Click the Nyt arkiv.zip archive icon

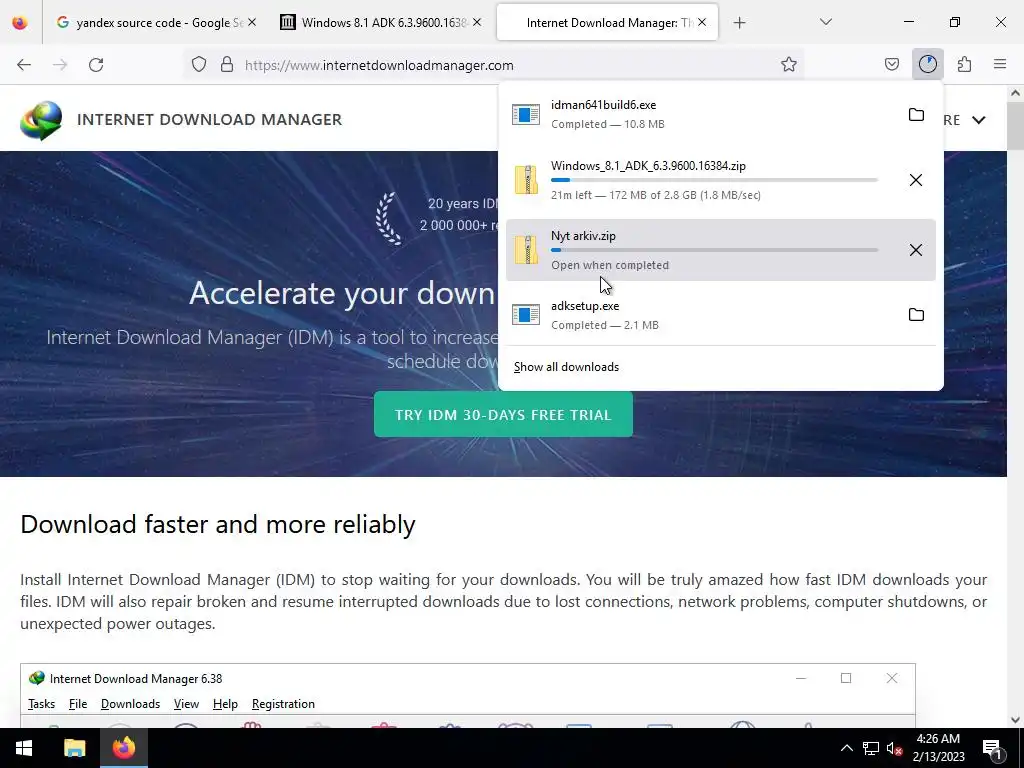(x=526, y=250)
